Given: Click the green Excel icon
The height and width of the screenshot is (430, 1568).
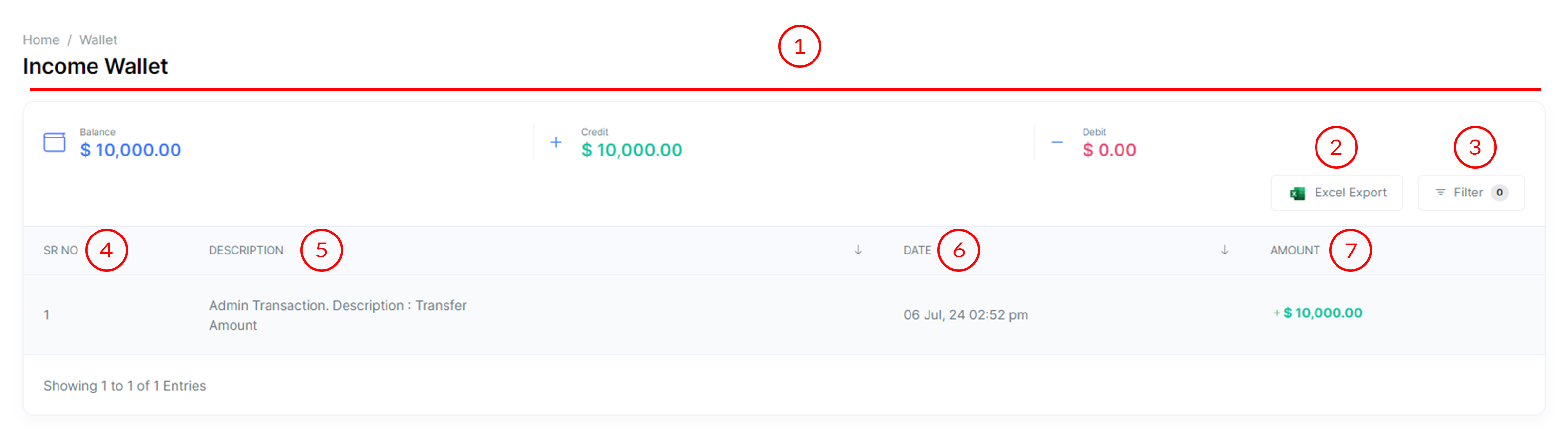Looking at the screenshot, I should (x=1297, y=193).
